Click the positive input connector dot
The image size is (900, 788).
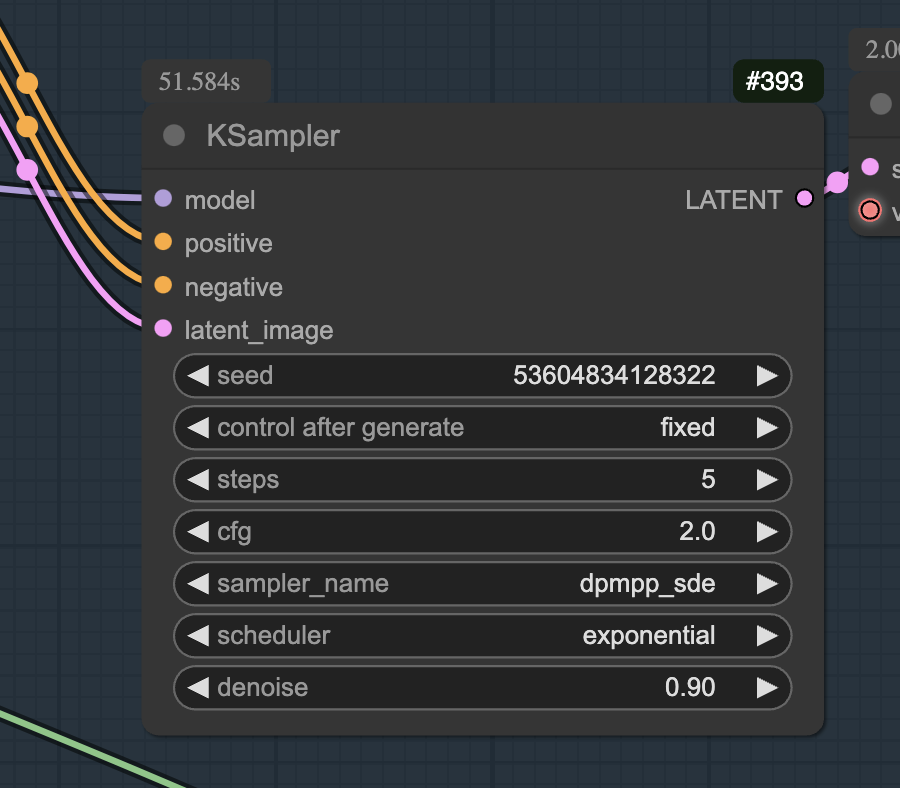[x=164, y=242]
